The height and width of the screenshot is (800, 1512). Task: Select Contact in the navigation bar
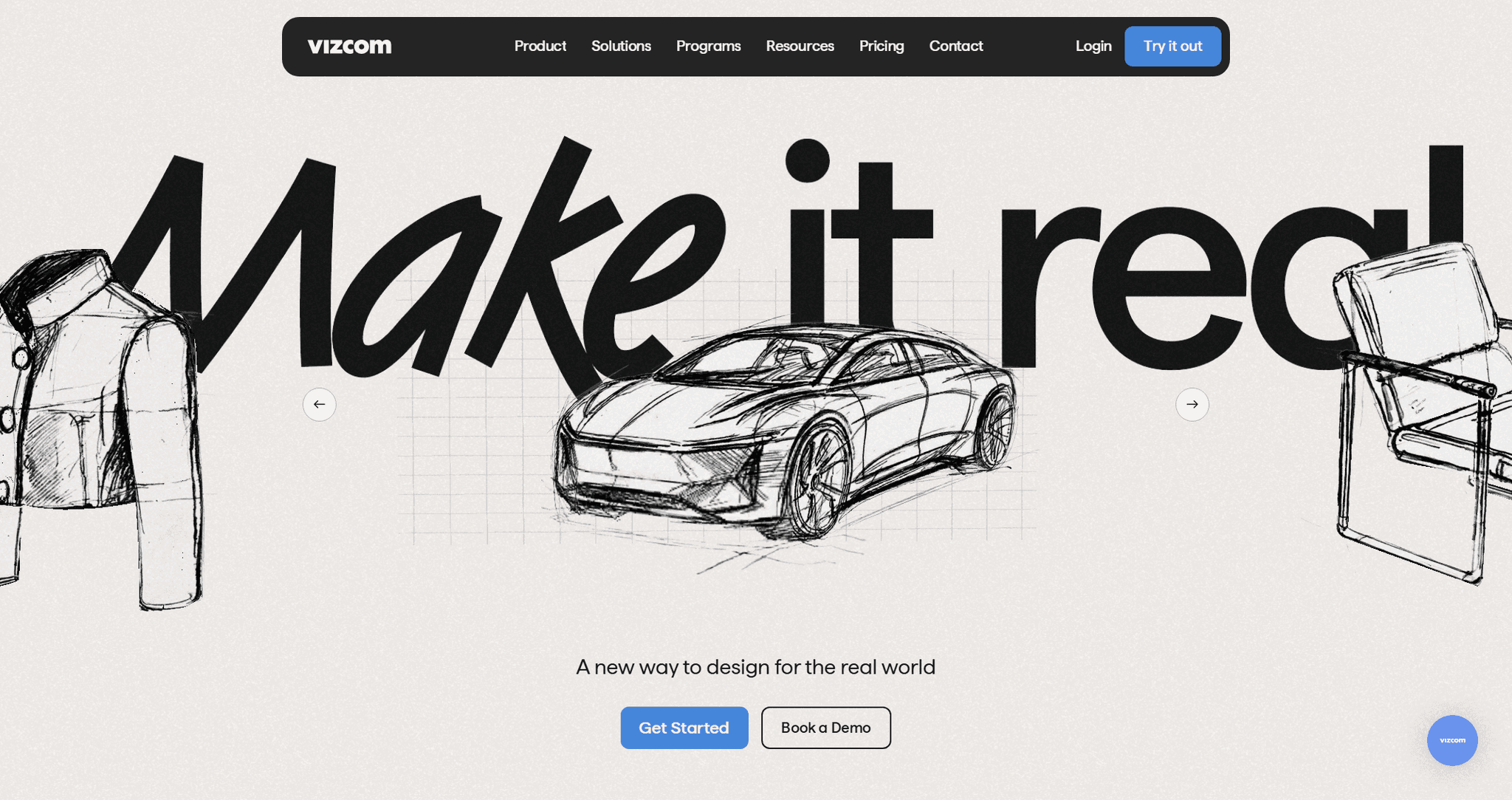[955, 46]
